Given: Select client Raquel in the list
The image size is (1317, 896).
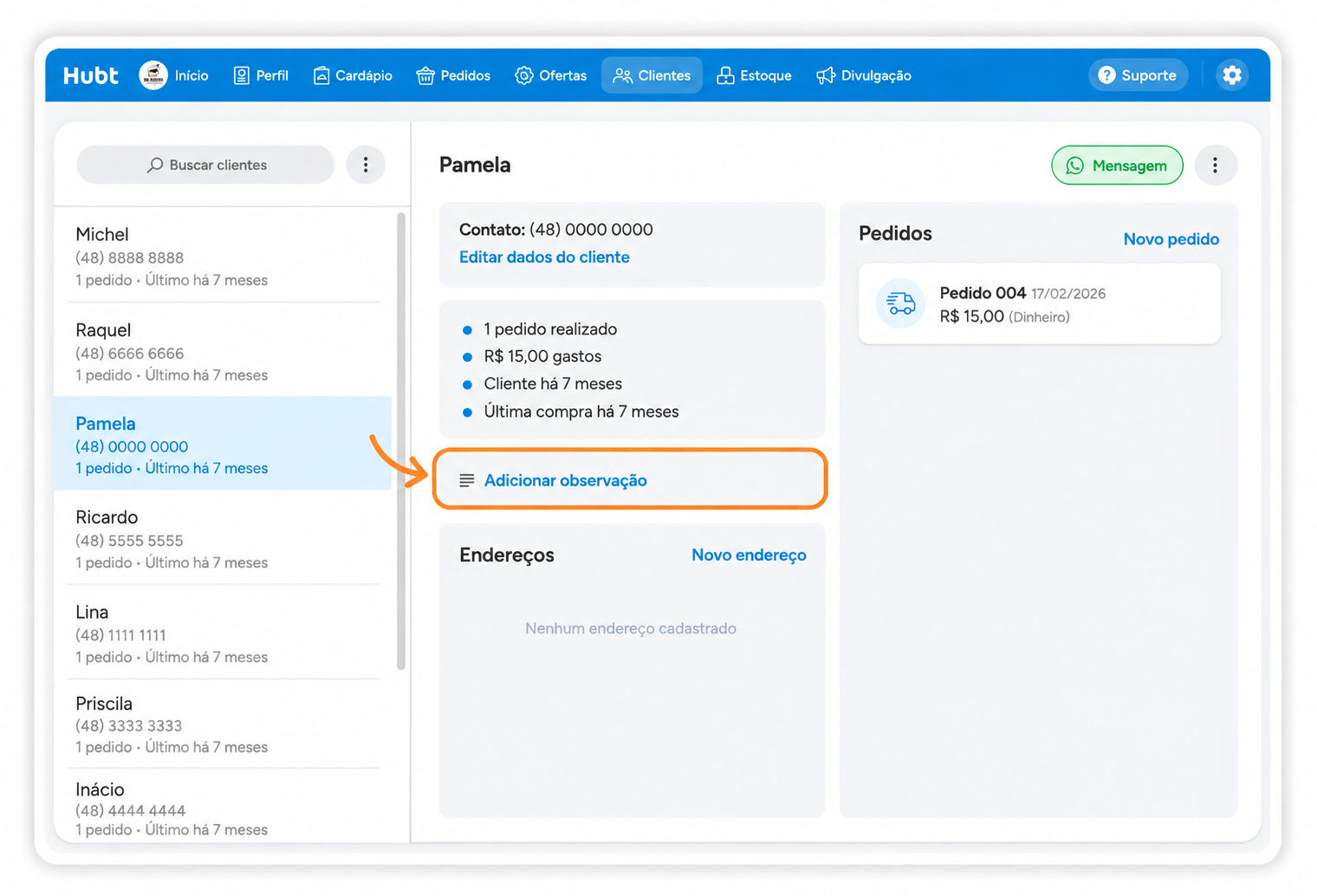Looking at the screenshot, I should pos(224,351).
